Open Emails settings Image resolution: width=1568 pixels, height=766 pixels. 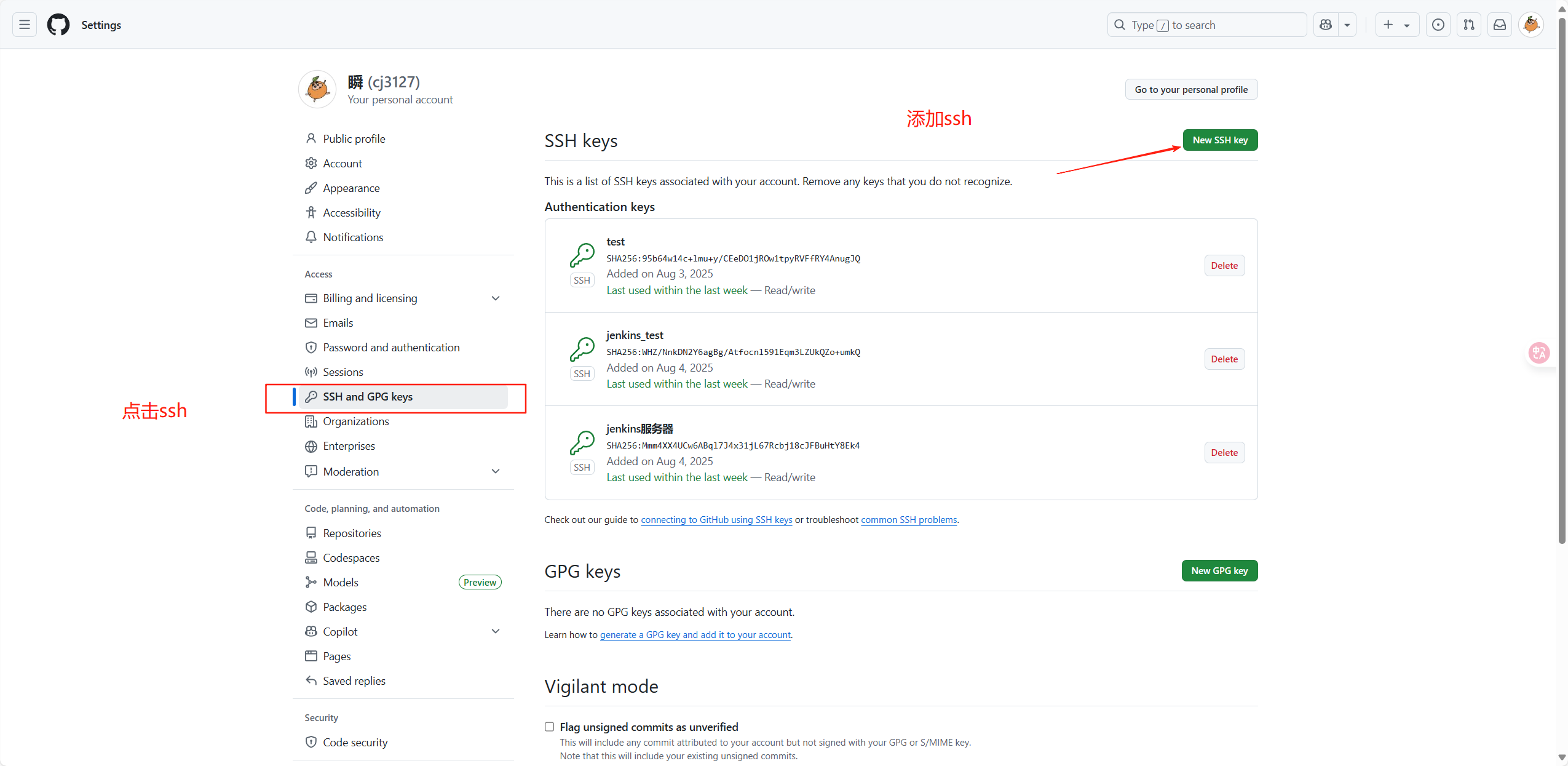click(x=403, y=322)
